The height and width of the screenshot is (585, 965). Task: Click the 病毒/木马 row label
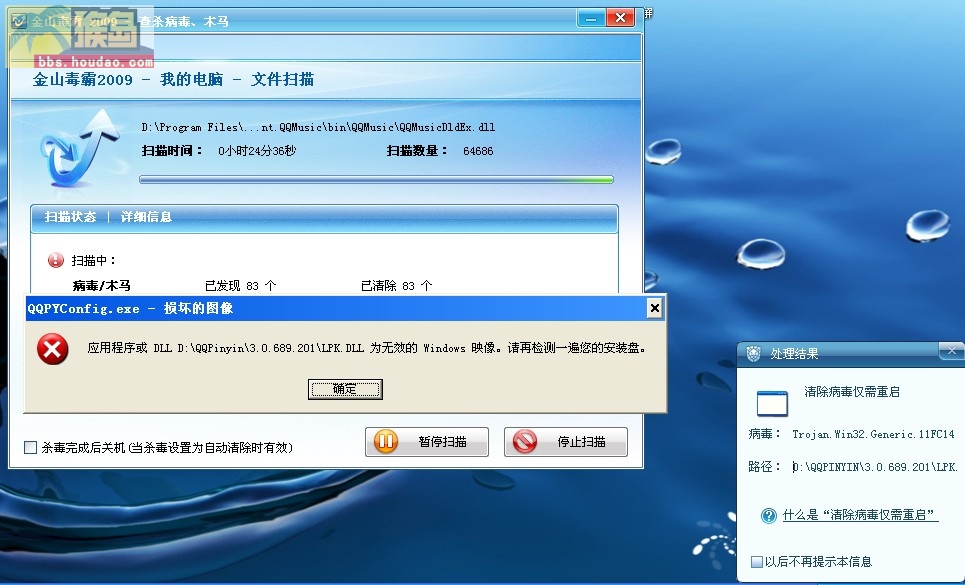click(x=102, y=286)
